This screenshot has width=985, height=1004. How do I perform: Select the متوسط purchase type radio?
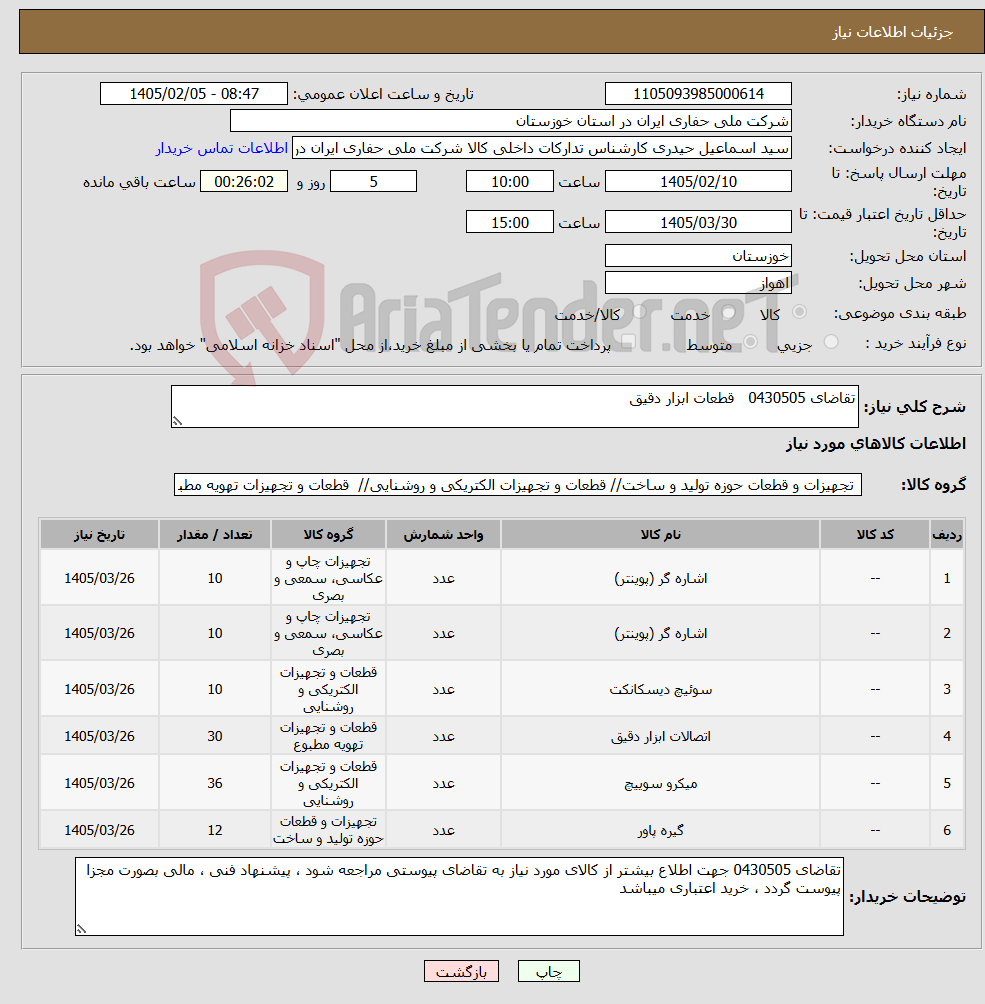pos(751,342)
